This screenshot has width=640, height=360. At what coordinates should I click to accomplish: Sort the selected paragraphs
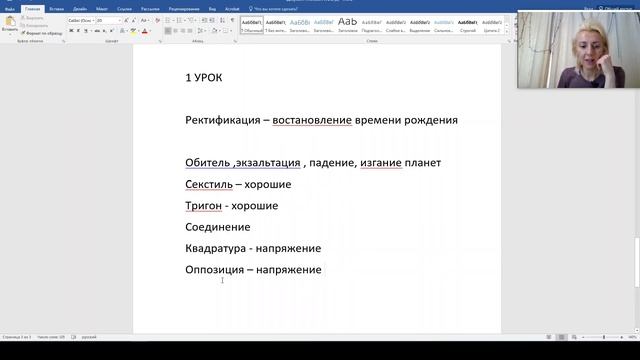point(222,20)
